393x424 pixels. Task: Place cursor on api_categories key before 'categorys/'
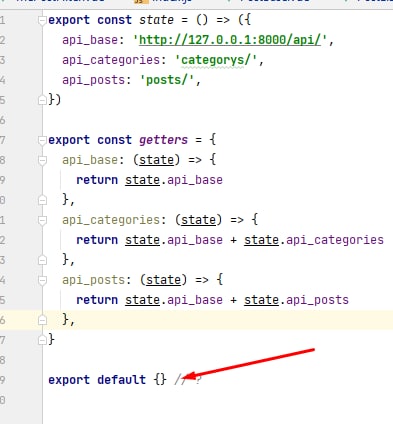coord(111,60)
